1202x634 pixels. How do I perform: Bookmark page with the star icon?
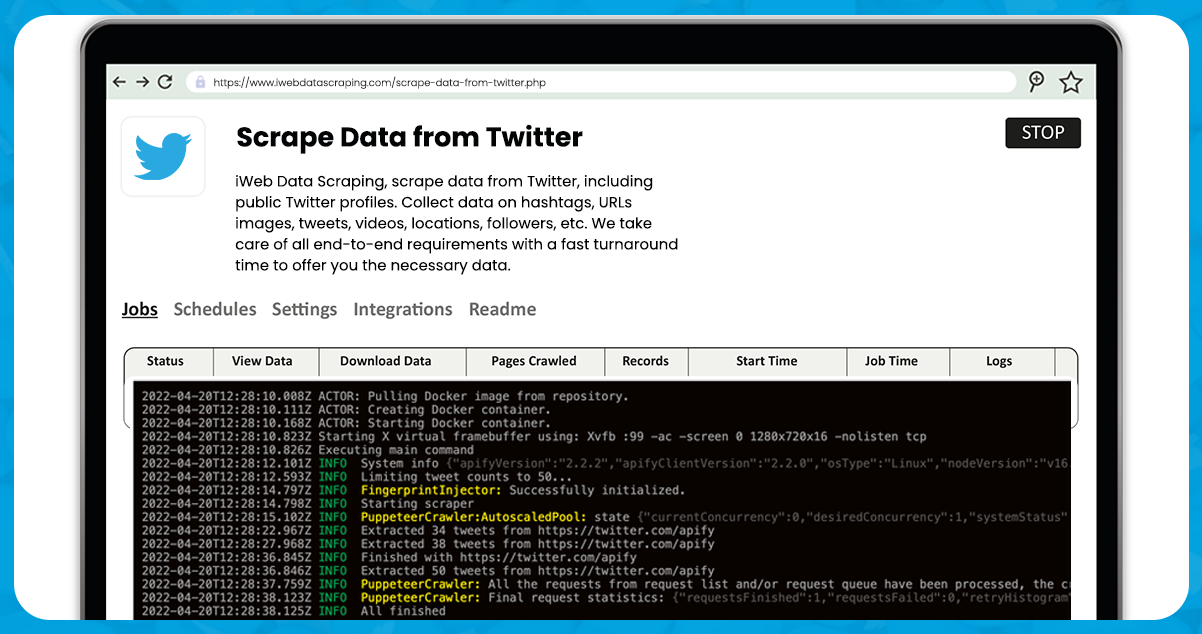click(x=1071, y=82)
